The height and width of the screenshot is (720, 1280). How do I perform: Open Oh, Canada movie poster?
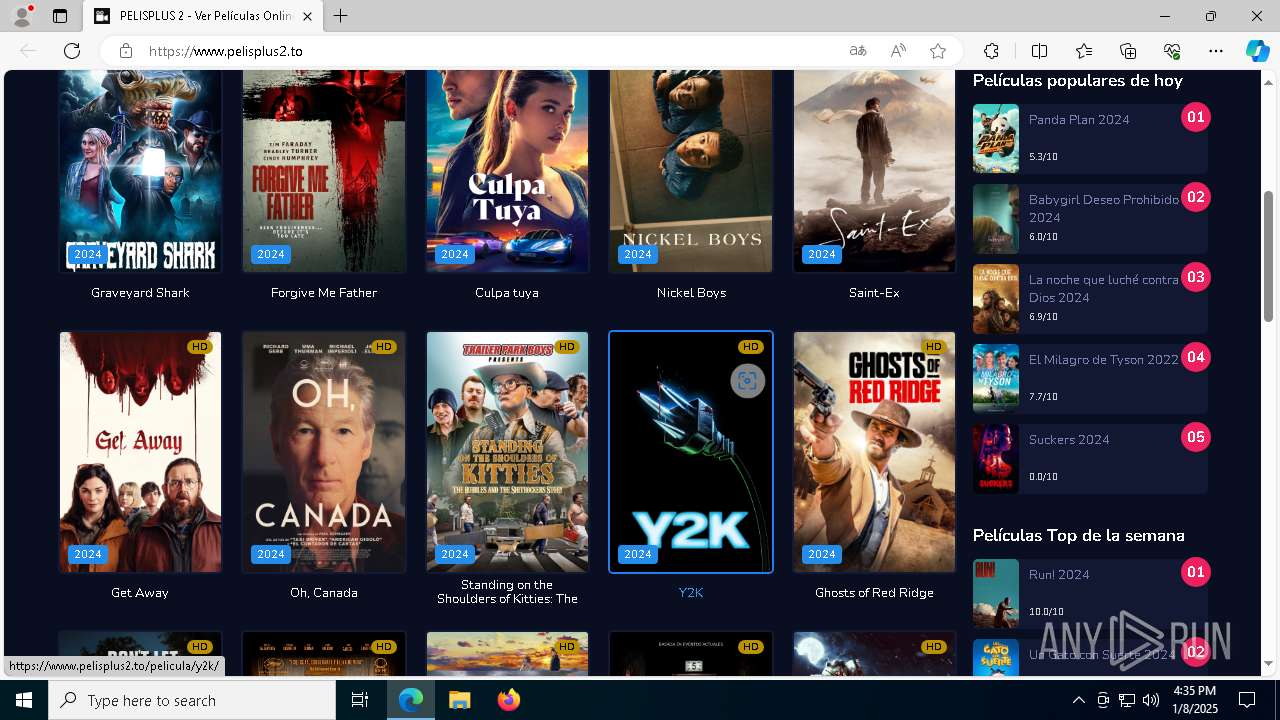pyautogui.click(x=324, y=452)
